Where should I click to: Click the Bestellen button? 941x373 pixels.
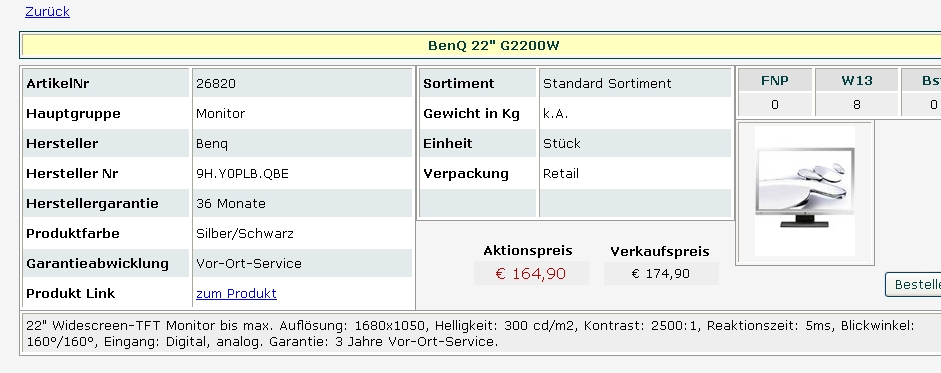pos(913,284)
